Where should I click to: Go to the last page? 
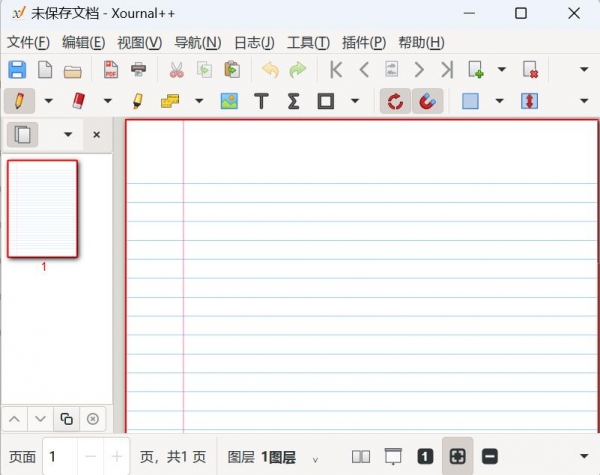pyautogui.click(x=447, y=70)
